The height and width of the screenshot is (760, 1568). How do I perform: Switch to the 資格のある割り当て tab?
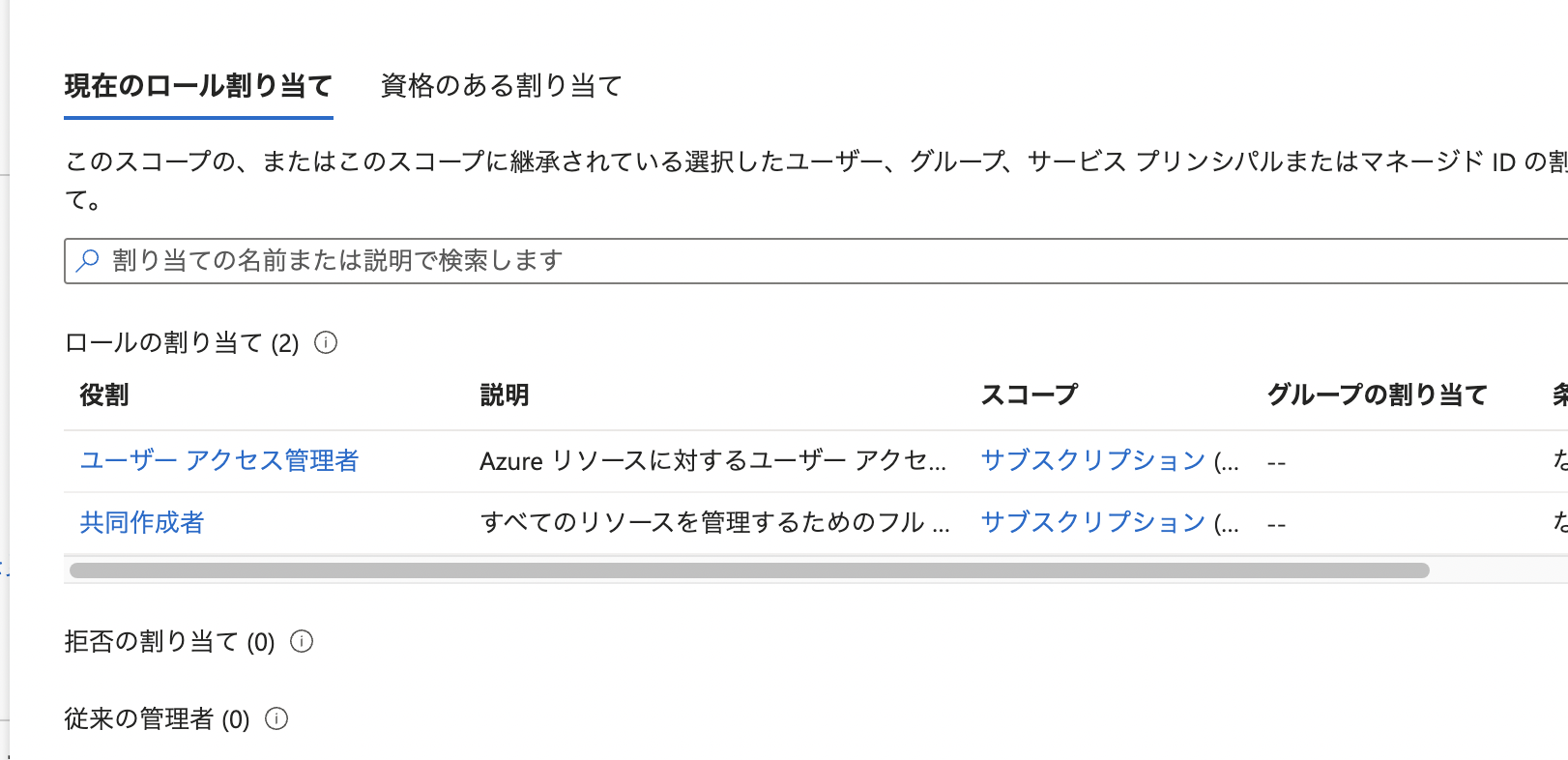[501, 86]
